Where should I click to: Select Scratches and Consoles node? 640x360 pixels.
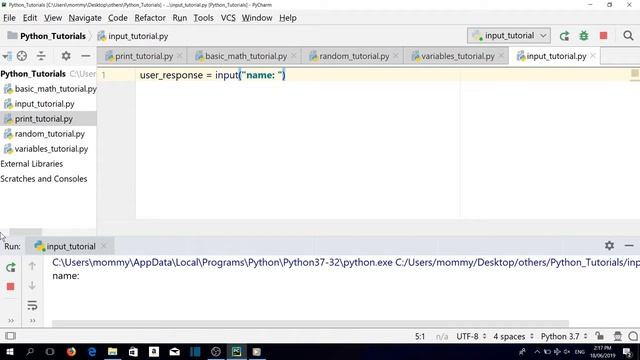[x=44, y=179]
